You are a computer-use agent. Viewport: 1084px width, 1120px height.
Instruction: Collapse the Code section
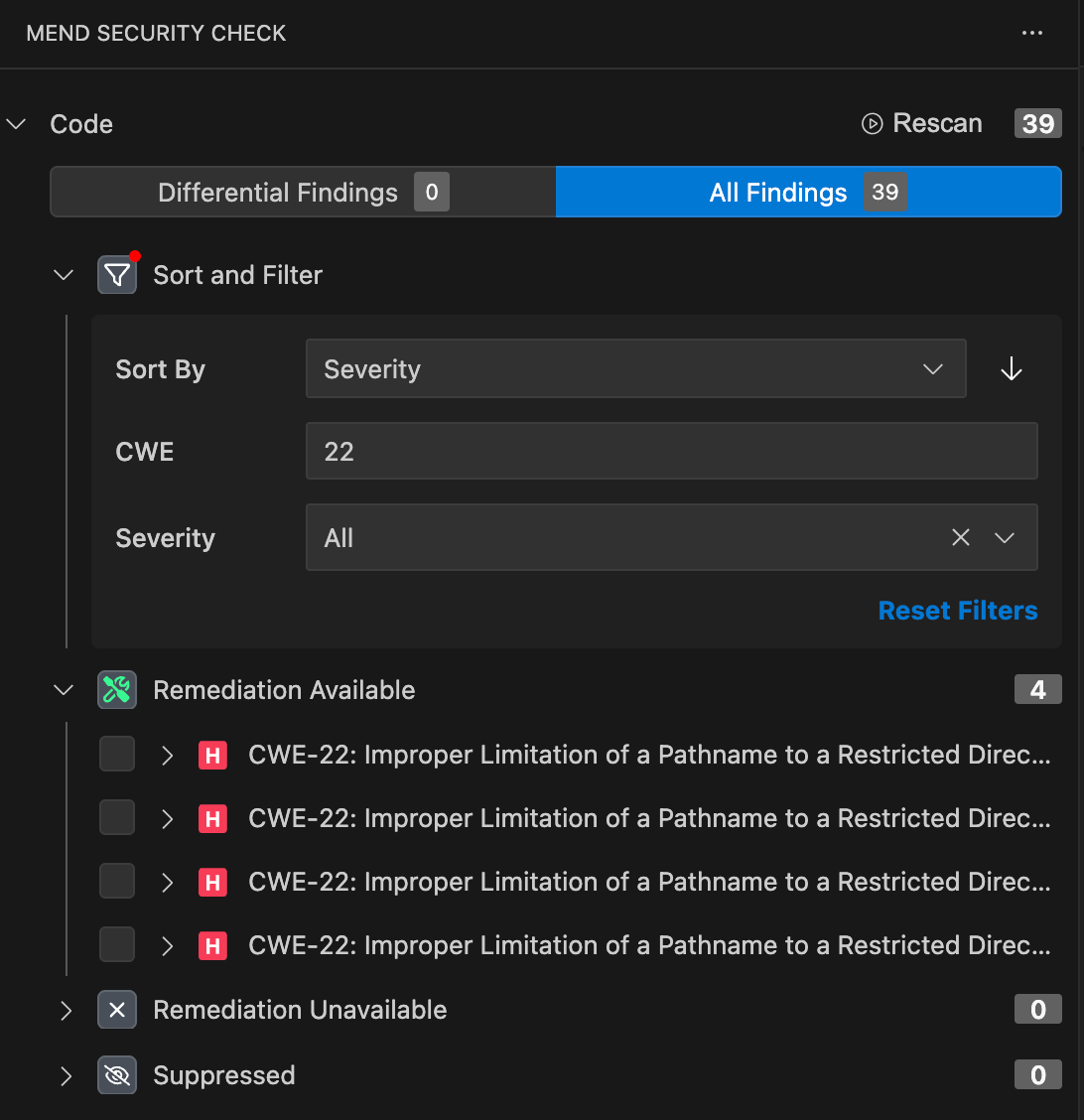pos(16,124)
